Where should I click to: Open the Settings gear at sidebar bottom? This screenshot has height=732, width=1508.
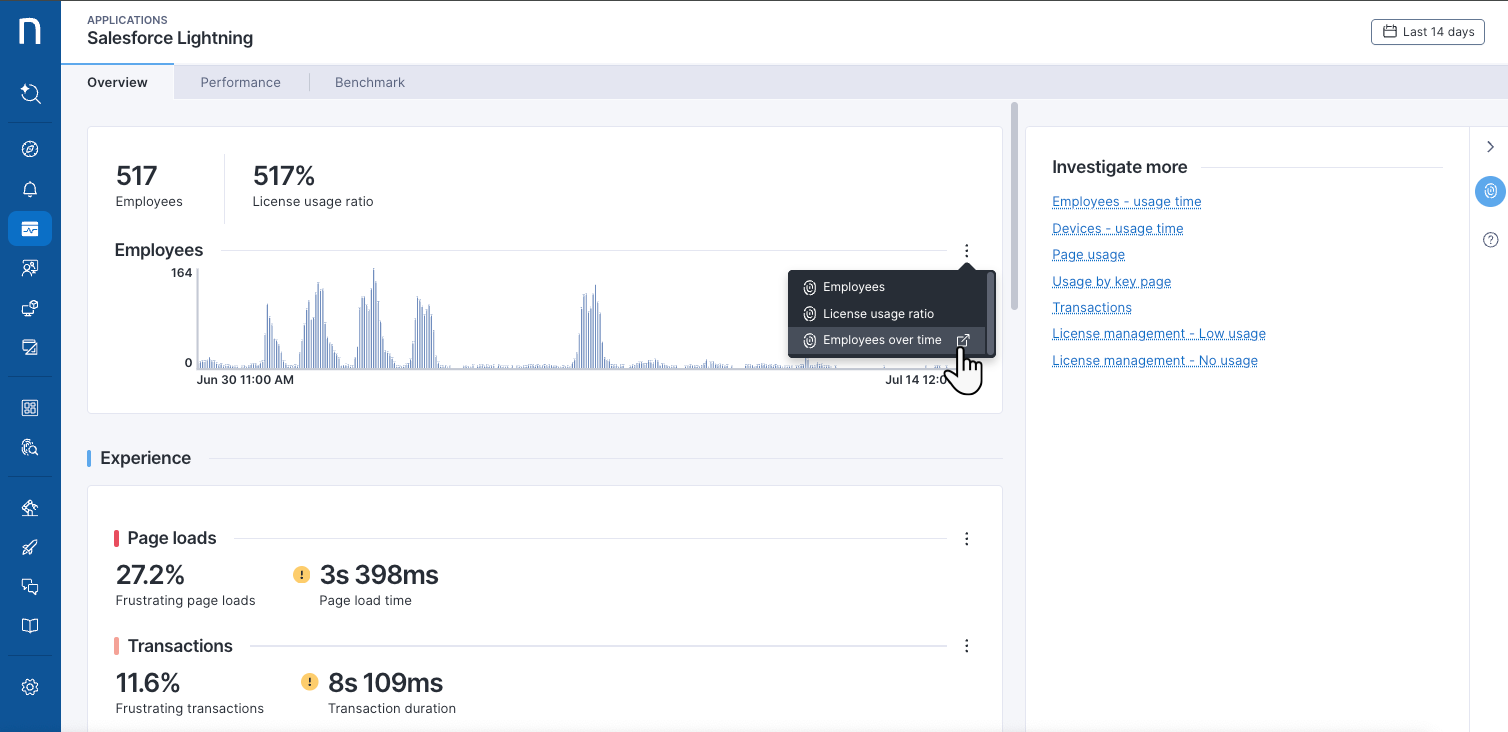click(x=30, y=687)
